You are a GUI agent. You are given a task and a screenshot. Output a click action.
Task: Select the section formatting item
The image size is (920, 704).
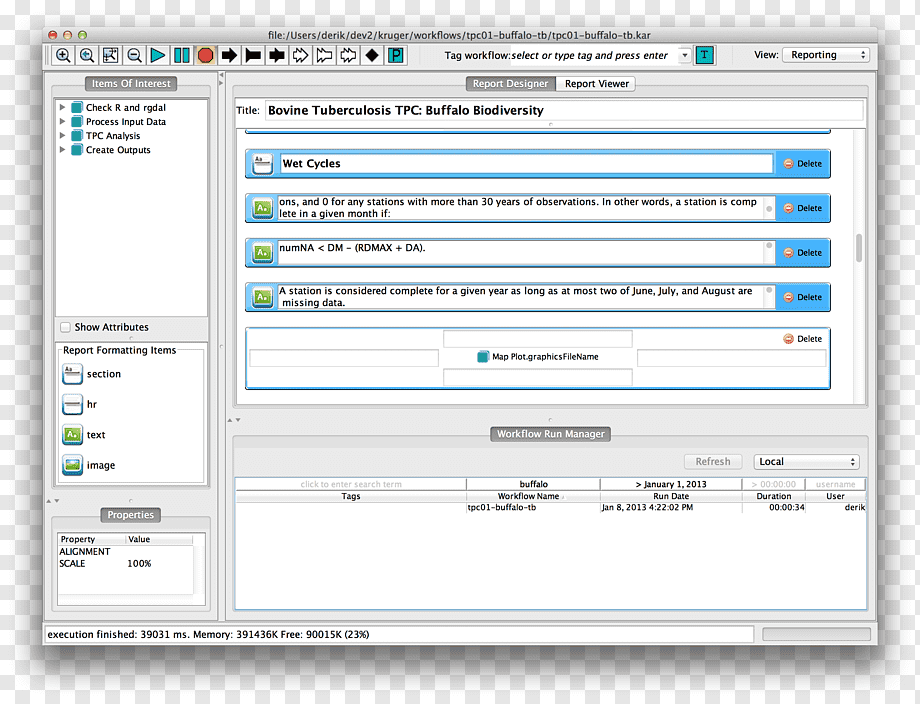pos(92,374)
